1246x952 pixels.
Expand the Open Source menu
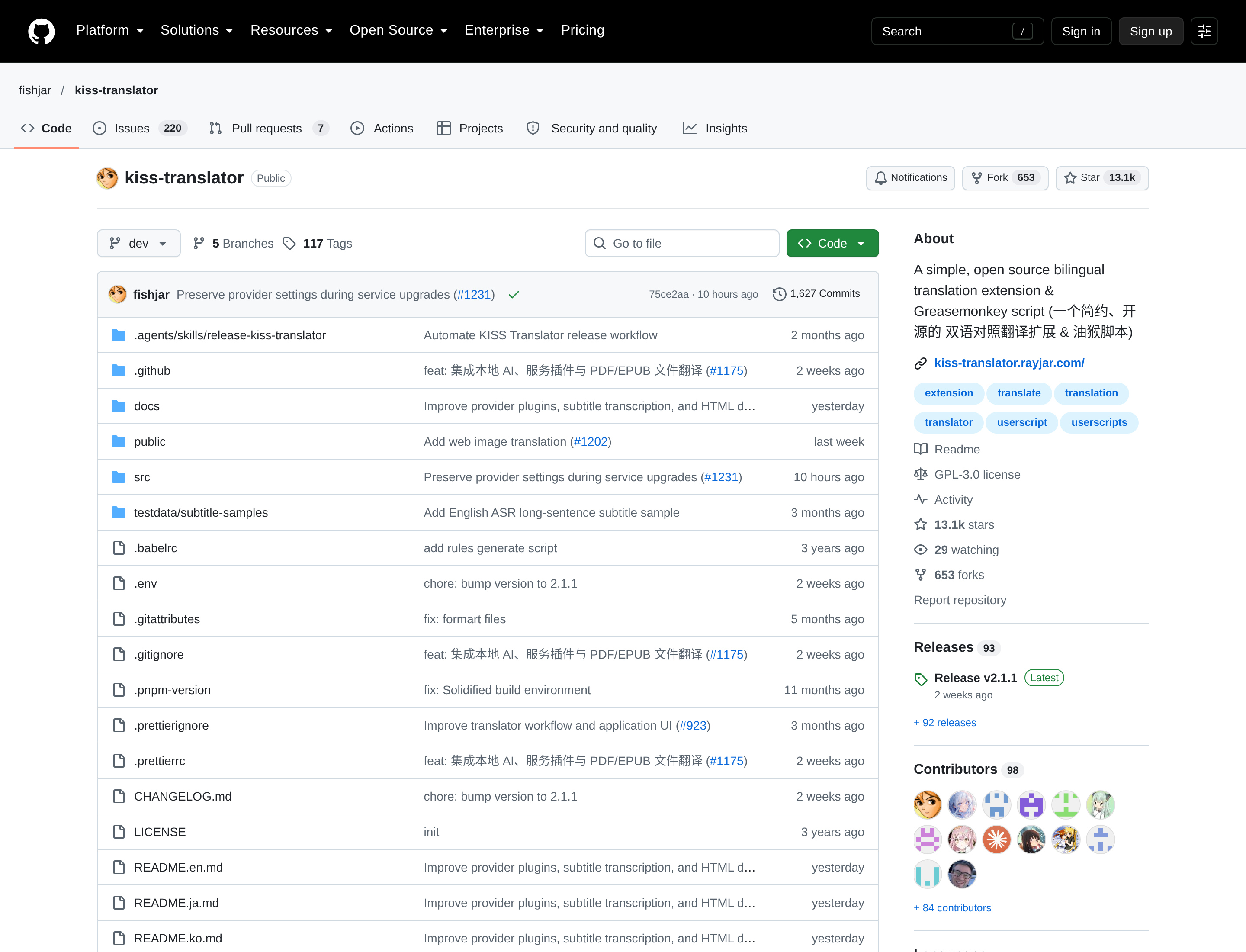(x=398, y=31)
